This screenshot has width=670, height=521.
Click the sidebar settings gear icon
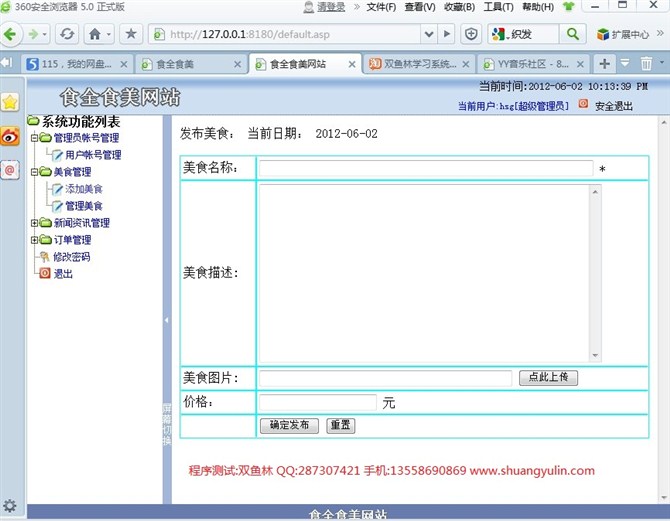point(10,505)
